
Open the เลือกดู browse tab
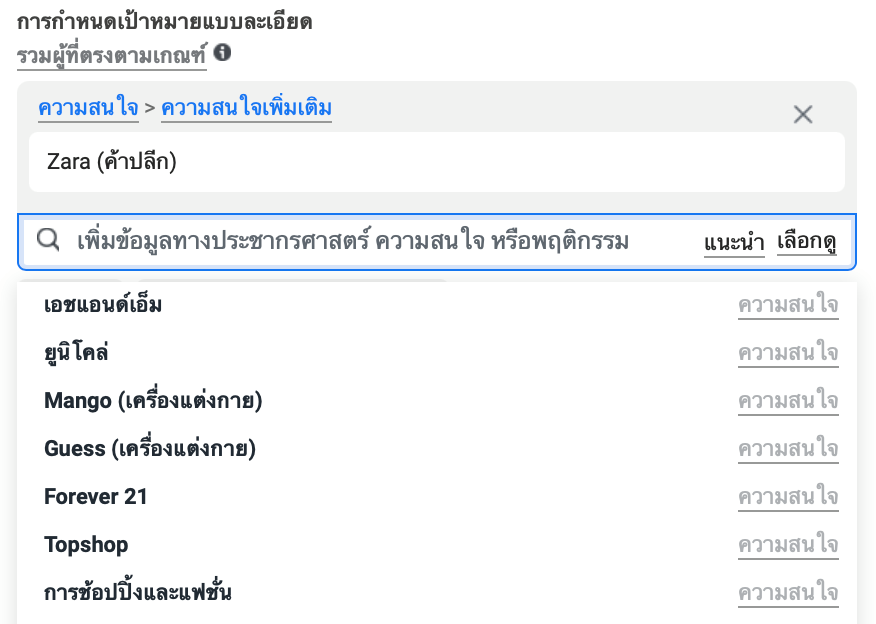tap(806, 242)
